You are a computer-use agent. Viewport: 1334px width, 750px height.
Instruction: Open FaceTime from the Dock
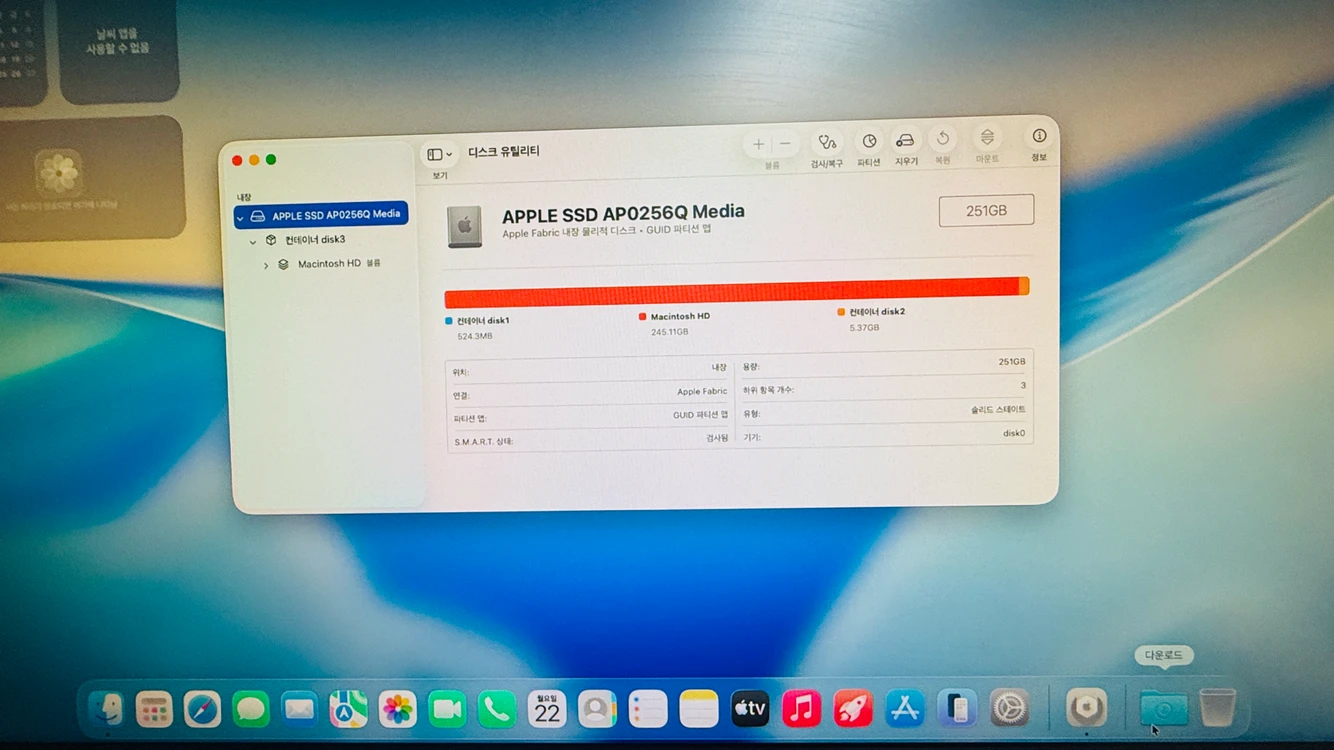point(447,709)
